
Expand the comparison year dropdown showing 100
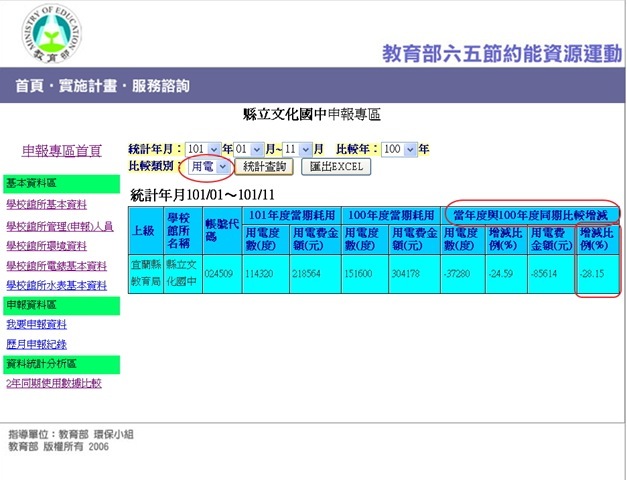click(398, 149)
